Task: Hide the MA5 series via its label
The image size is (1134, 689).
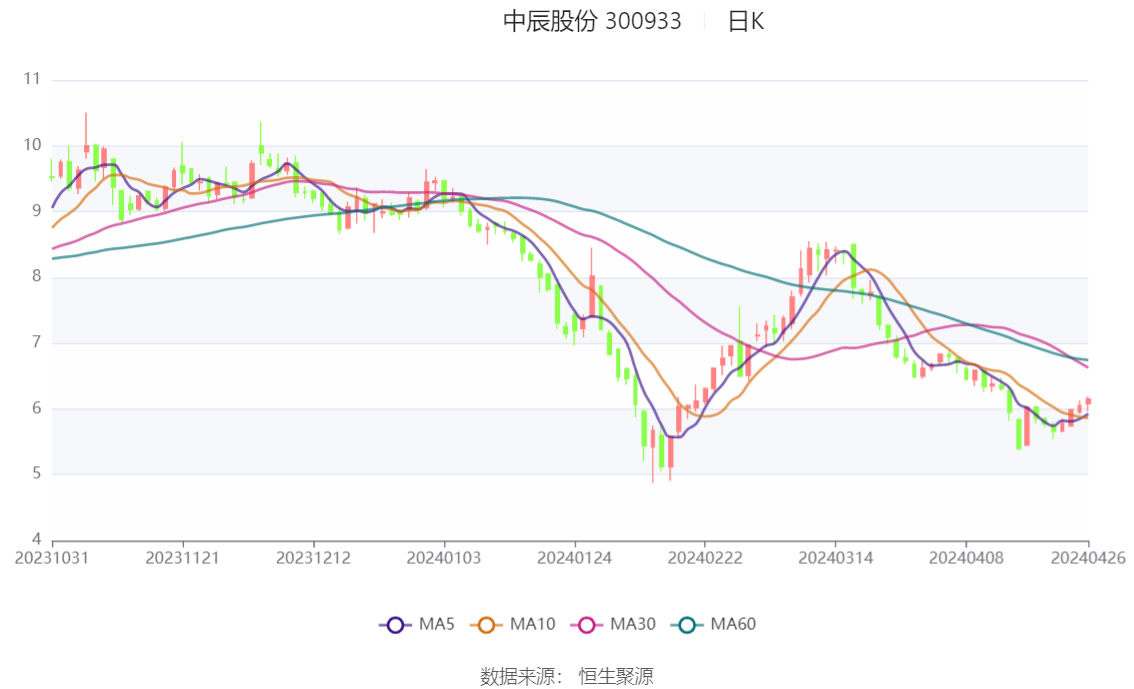Action: coord(437,624)
